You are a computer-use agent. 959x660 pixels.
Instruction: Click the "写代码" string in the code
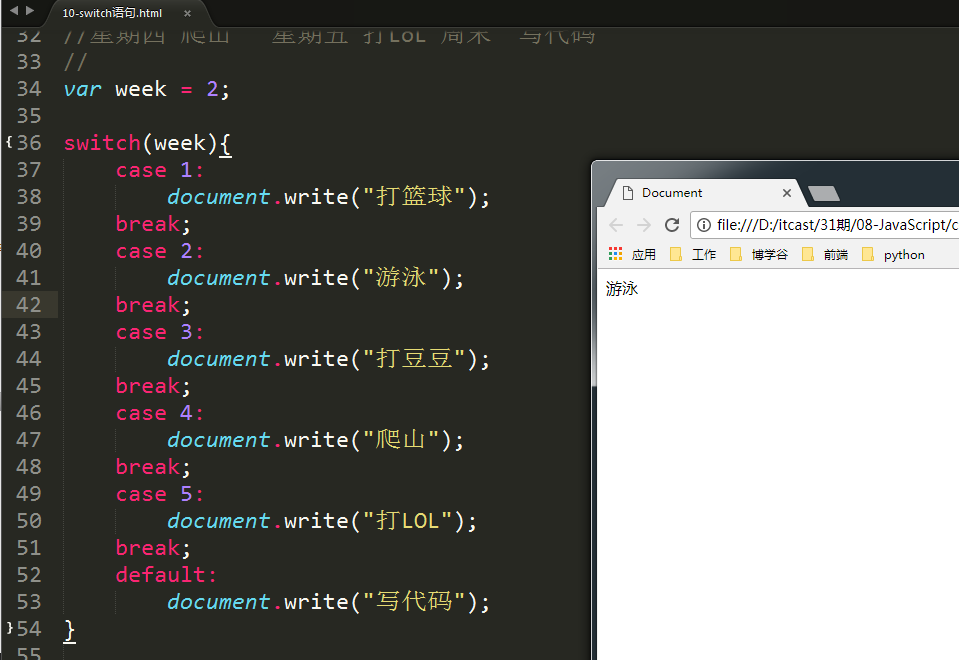pyautogui.click(x=414, y=602)
